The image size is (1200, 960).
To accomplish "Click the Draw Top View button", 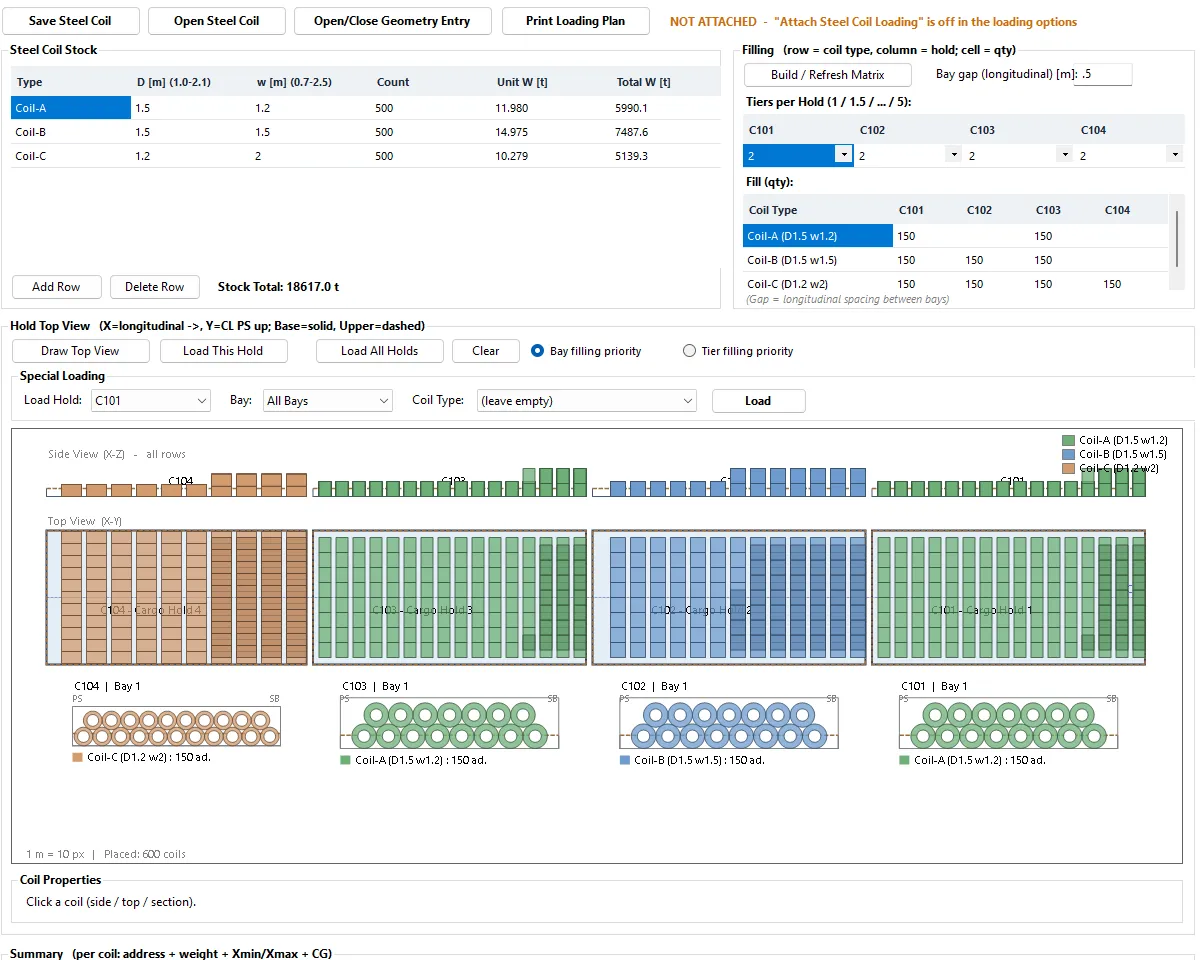I will 80,351.
